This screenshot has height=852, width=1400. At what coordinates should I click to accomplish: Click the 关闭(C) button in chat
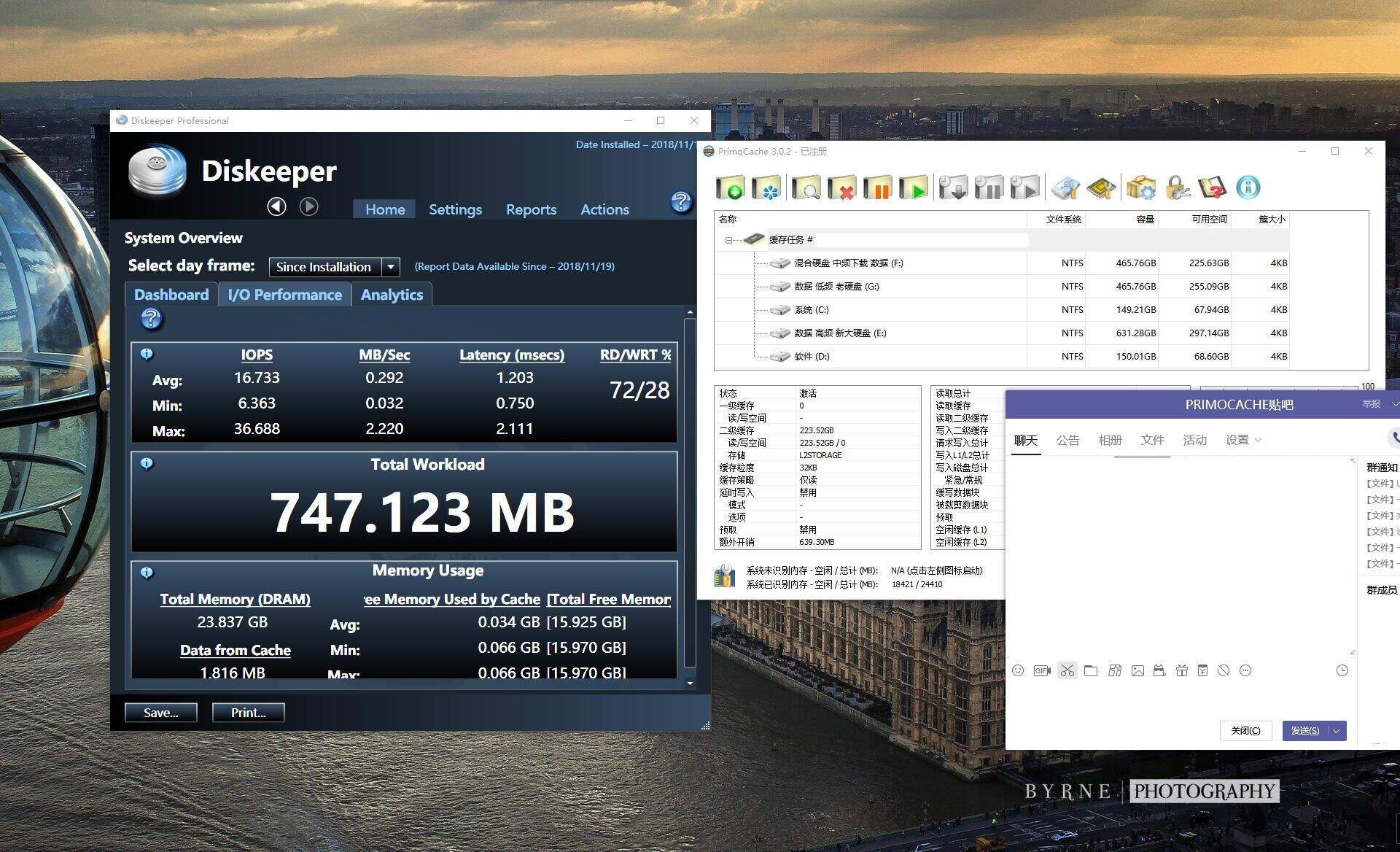[1245, 731]
